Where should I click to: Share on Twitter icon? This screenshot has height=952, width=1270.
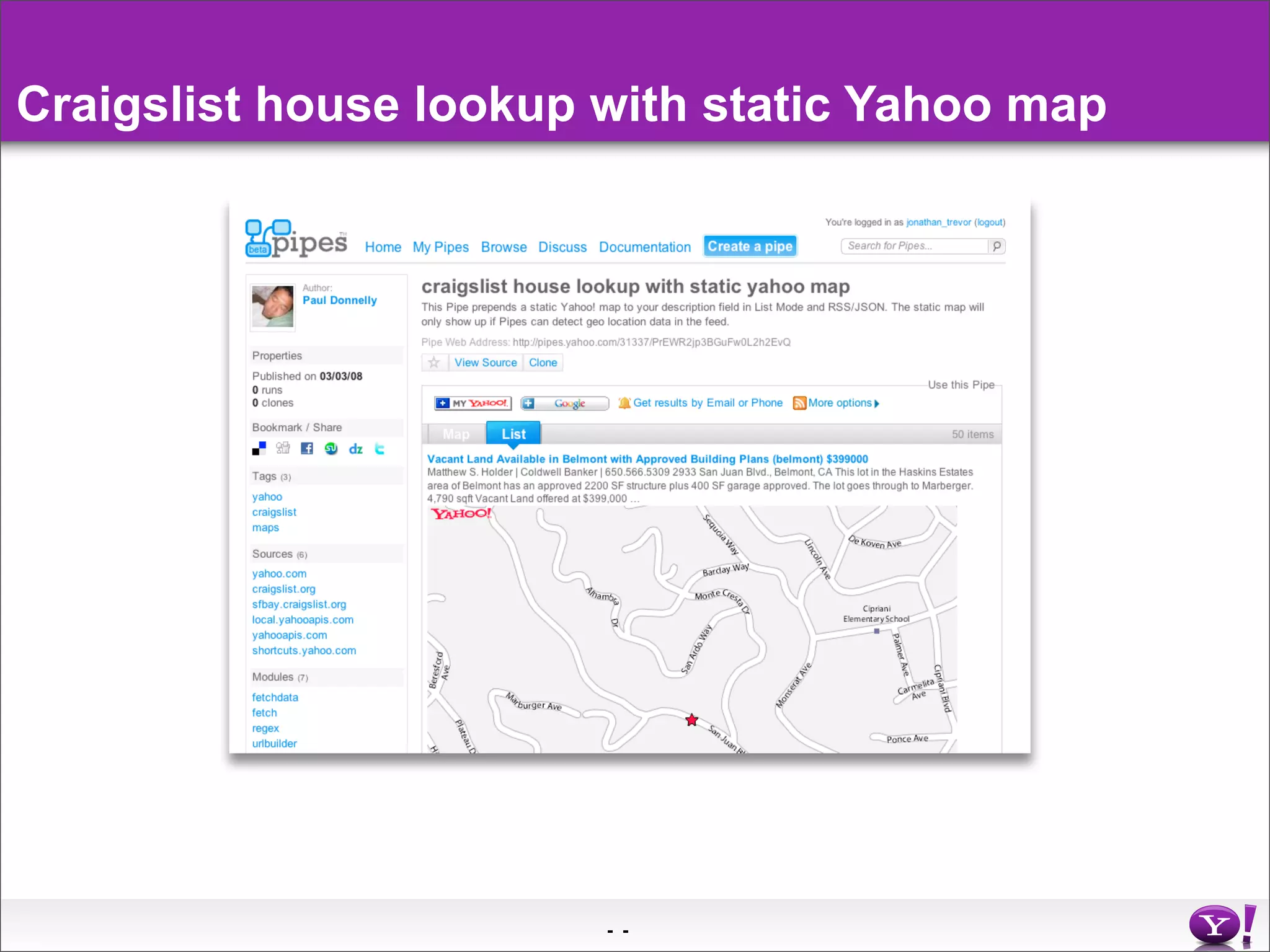(380, 448)
